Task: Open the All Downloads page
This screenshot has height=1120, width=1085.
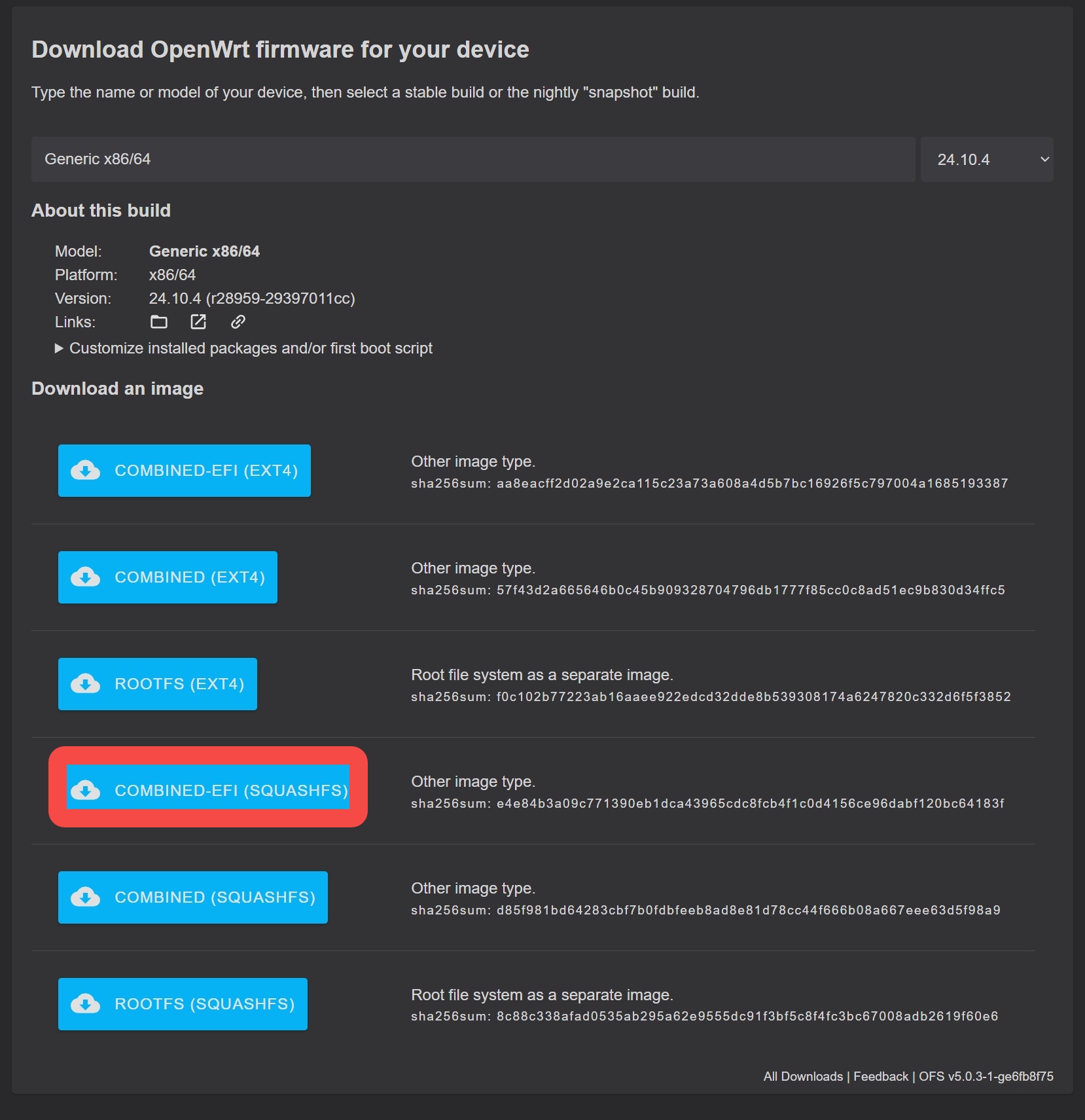Action: (x=802, y=1076)
